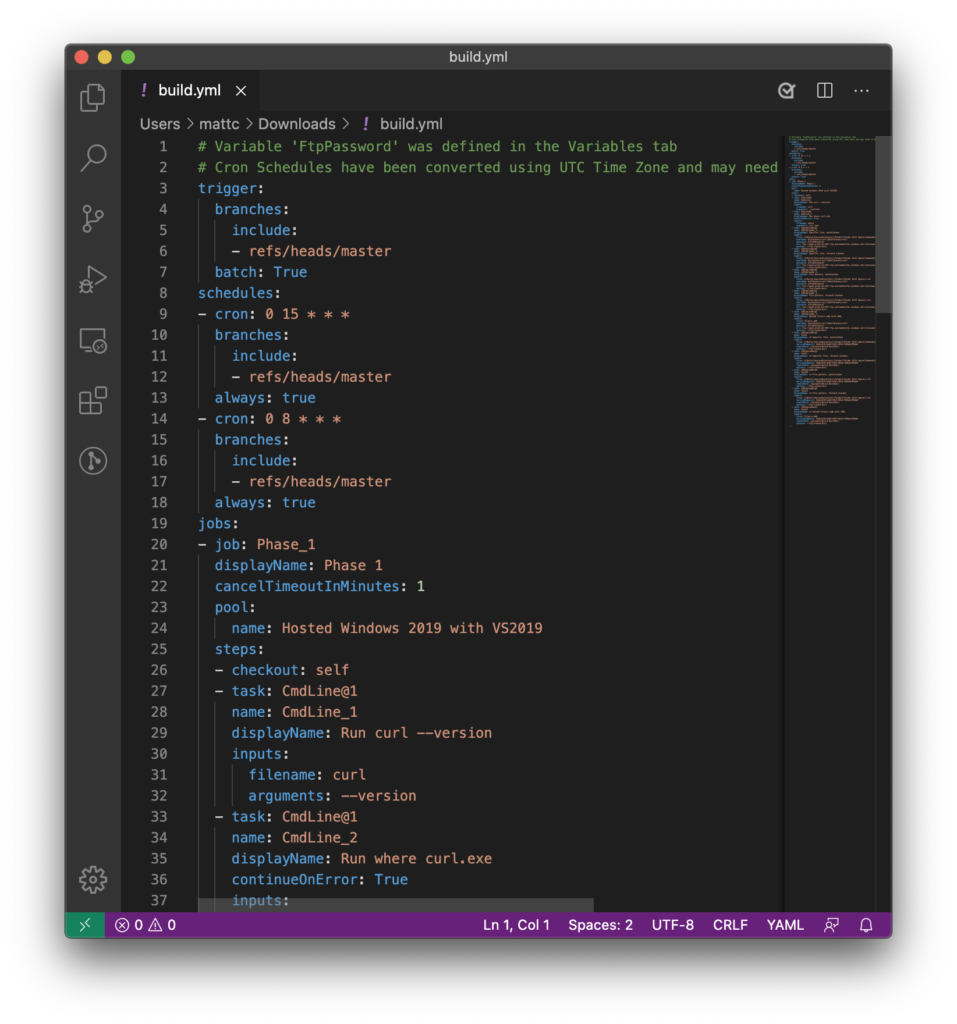The height and width of the screenshot is (1024, 957).
Task: Open the Manage gear menu
Action: 92,878
